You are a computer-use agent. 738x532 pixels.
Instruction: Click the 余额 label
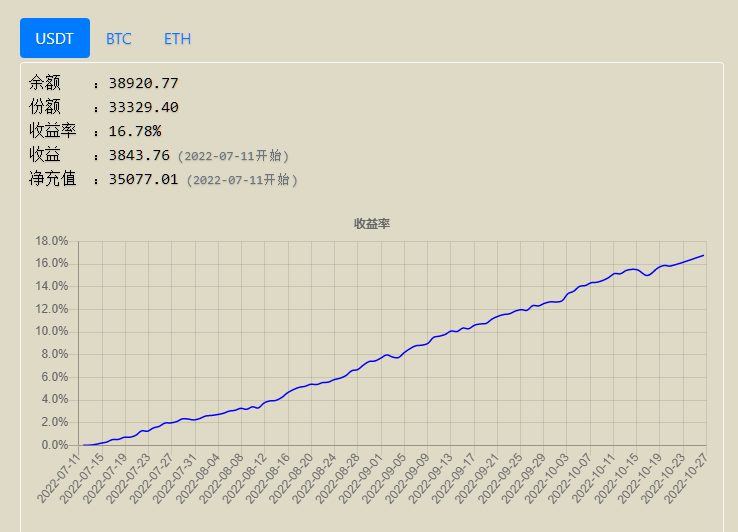tap(45, 83)
